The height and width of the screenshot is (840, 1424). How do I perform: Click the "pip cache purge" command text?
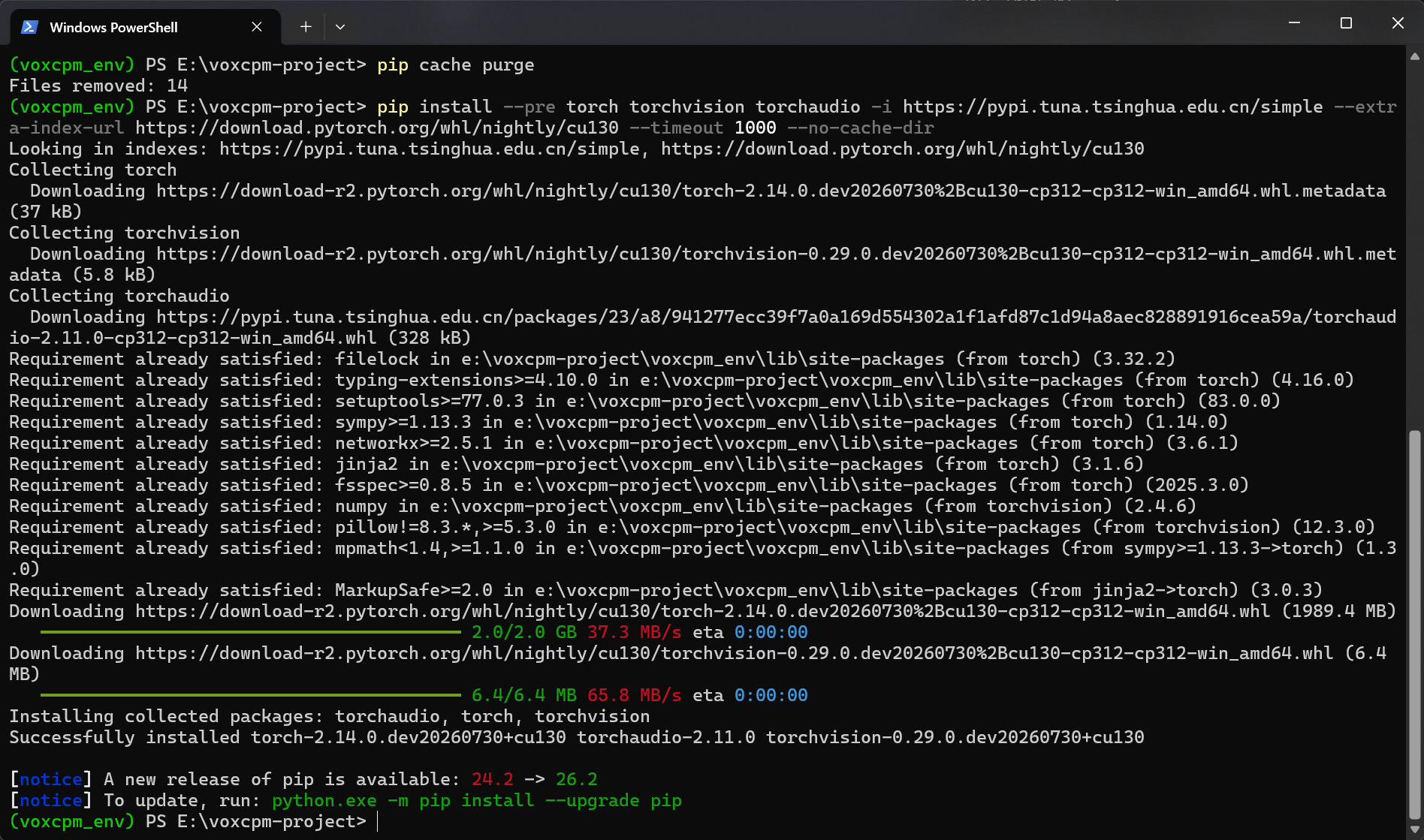tap(455, 65)
